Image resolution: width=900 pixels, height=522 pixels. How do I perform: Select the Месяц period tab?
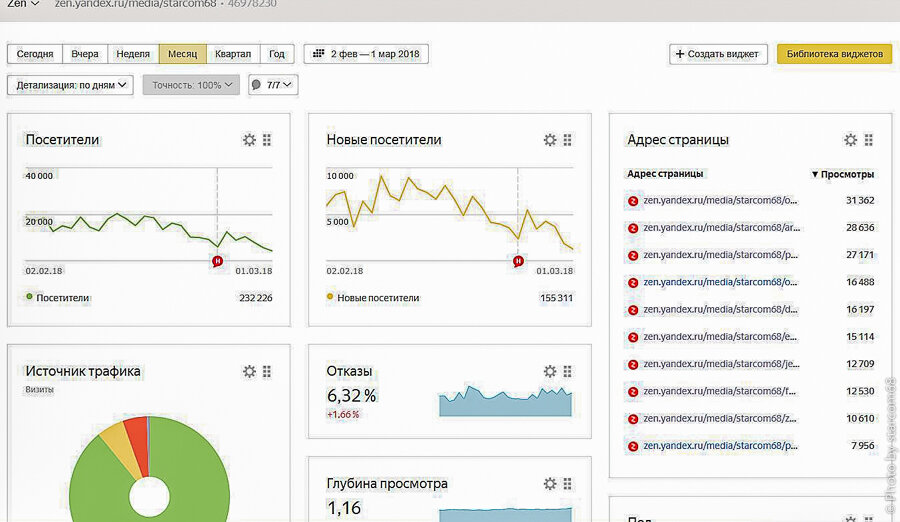pos(183,54)
